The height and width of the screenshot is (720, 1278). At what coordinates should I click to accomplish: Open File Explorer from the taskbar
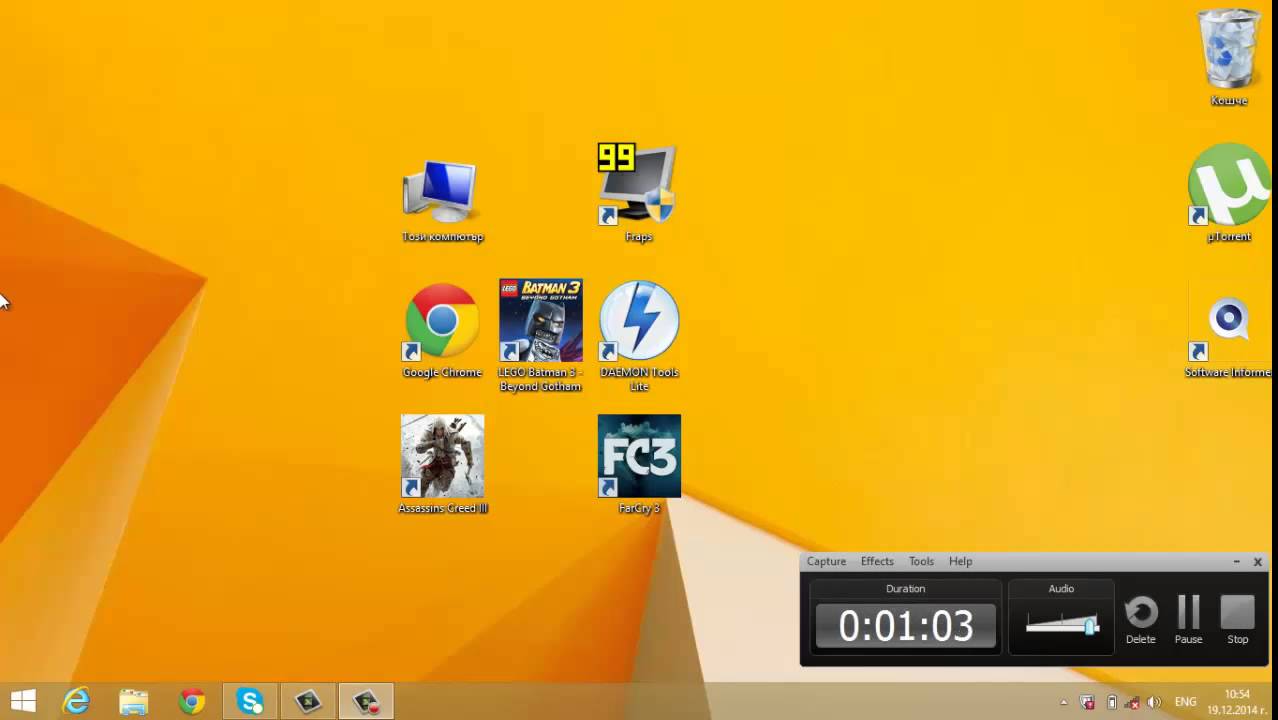tap(133, 701)
